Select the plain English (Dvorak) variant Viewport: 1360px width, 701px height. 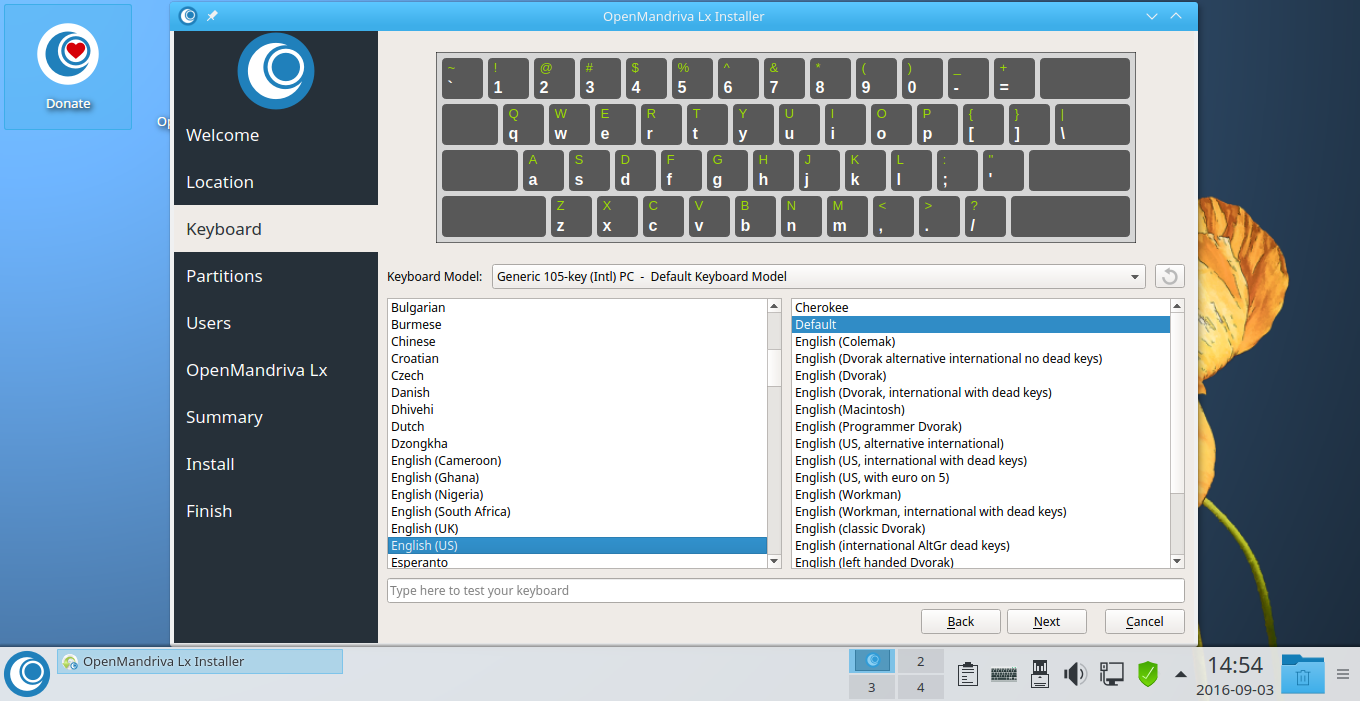(x=980, y=375)
